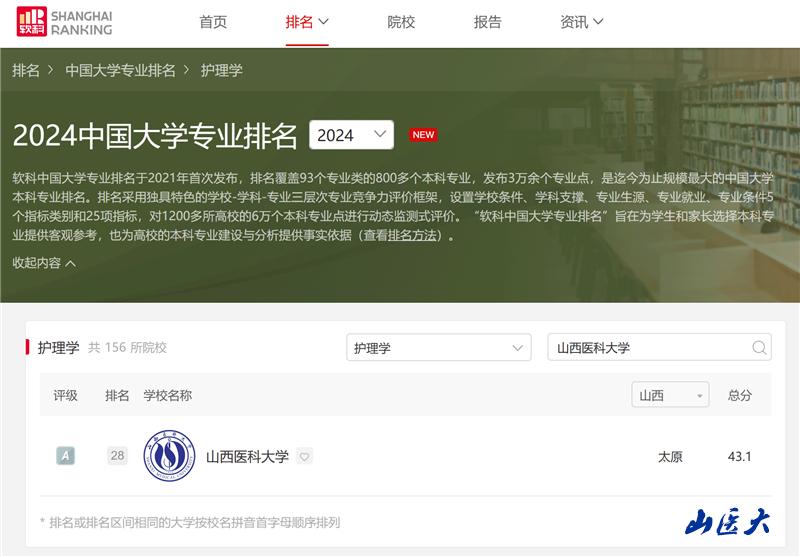Viewport: 800px width, 557px height.
Task: Click the grade A rating badge
Action: click(65, 456)
